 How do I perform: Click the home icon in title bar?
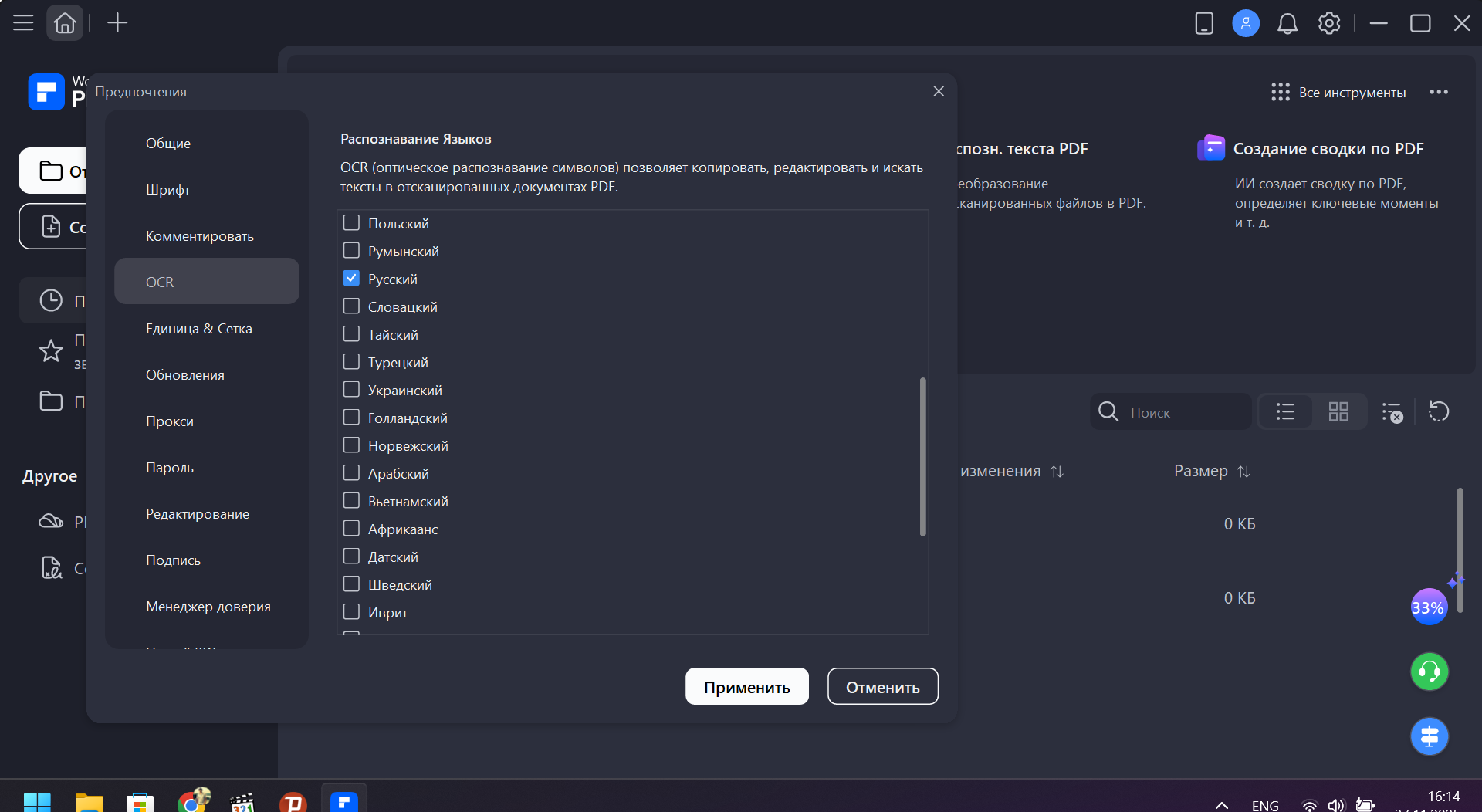click(x=65, y=23)
